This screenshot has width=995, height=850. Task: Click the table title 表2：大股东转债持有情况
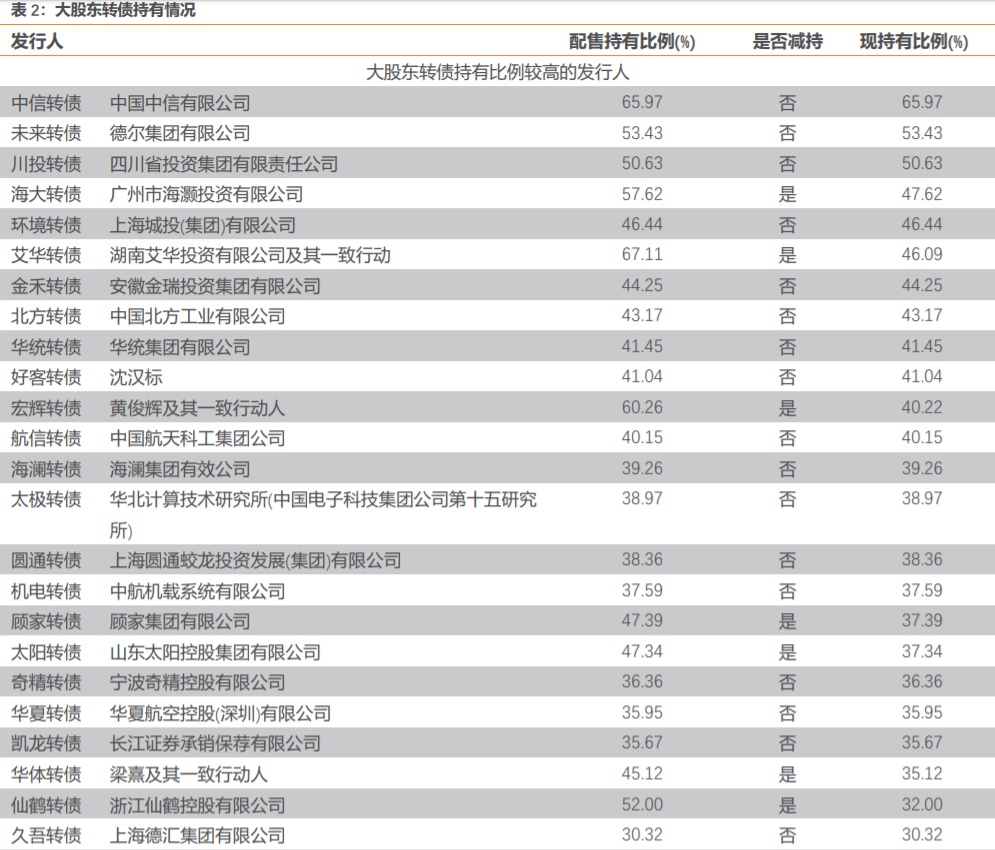(103, 11)
